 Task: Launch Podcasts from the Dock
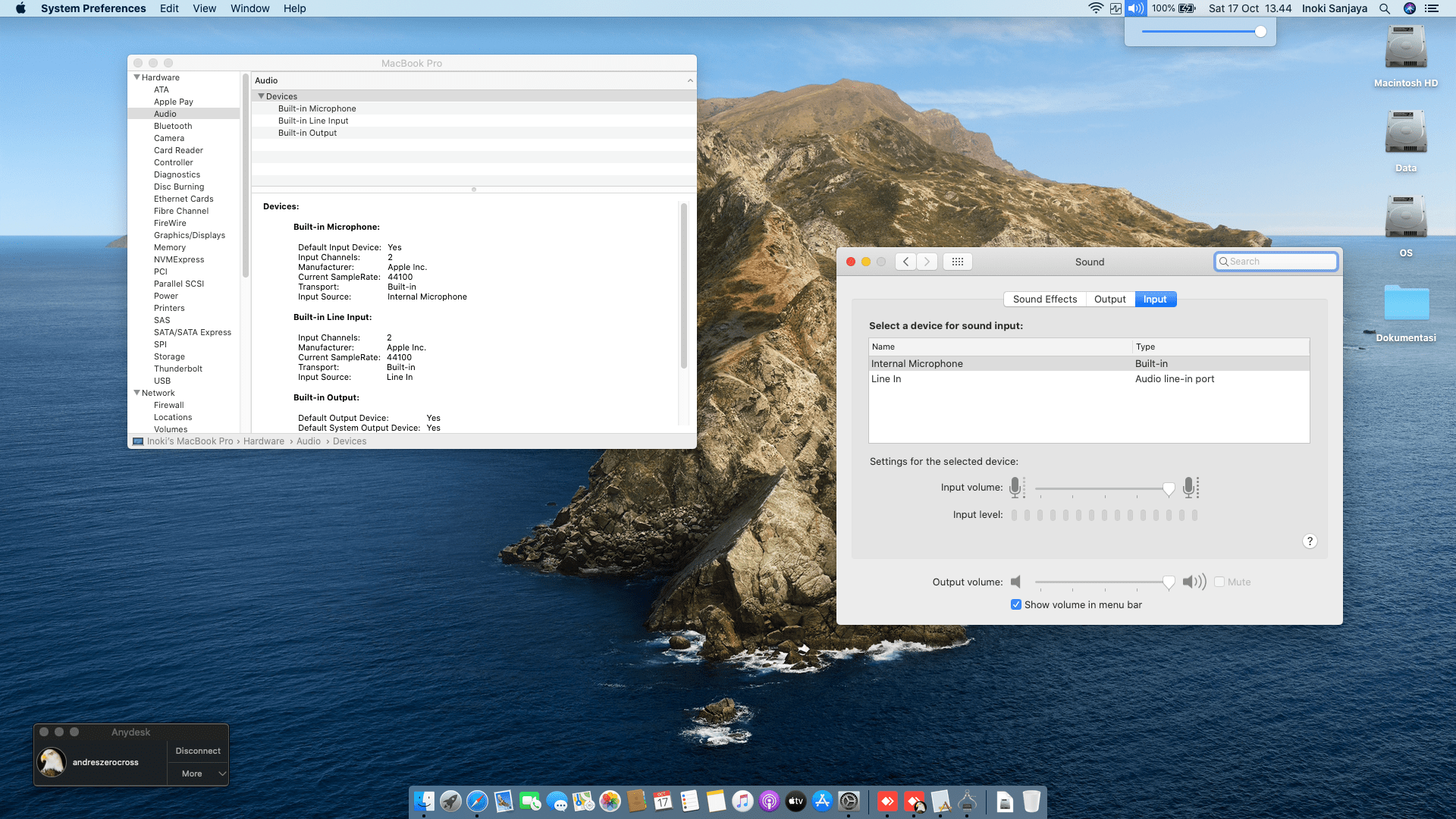(x=769, y=801)
